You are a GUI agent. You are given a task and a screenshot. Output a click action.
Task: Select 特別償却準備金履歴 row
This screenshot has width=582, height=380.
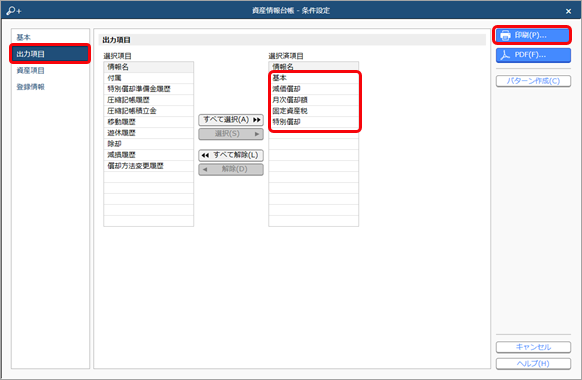pos(148,89)
